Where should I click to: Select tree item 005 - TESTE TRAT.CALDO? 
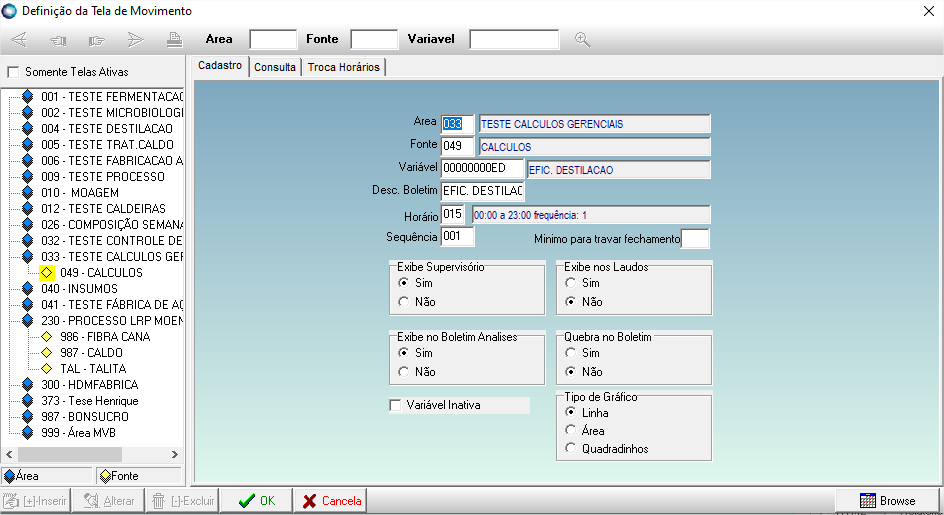pyautogui.click(x=107, y=145)
